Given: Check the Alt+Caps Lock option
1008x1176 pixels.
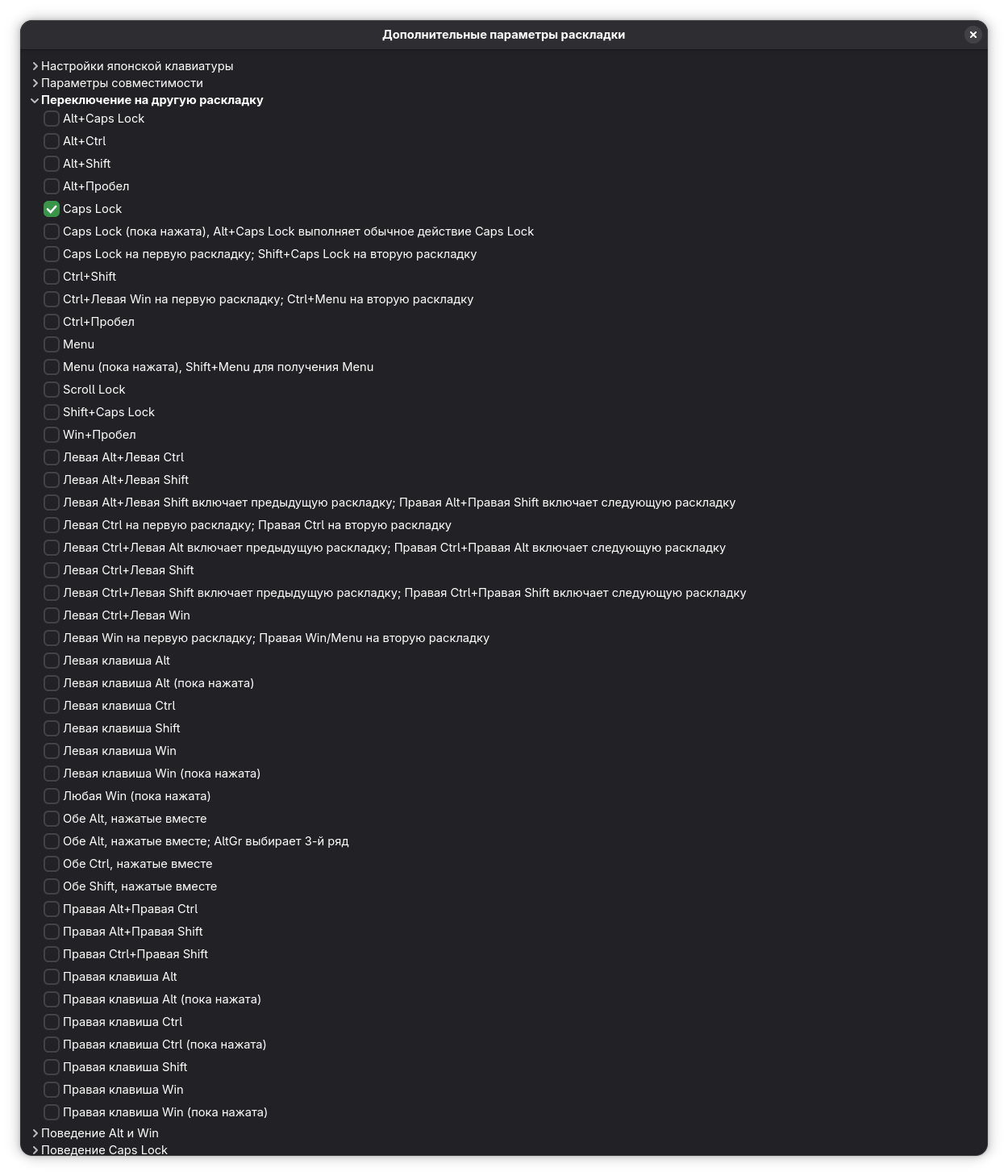Looking at the screenshot, I should (x=52, y=119).
